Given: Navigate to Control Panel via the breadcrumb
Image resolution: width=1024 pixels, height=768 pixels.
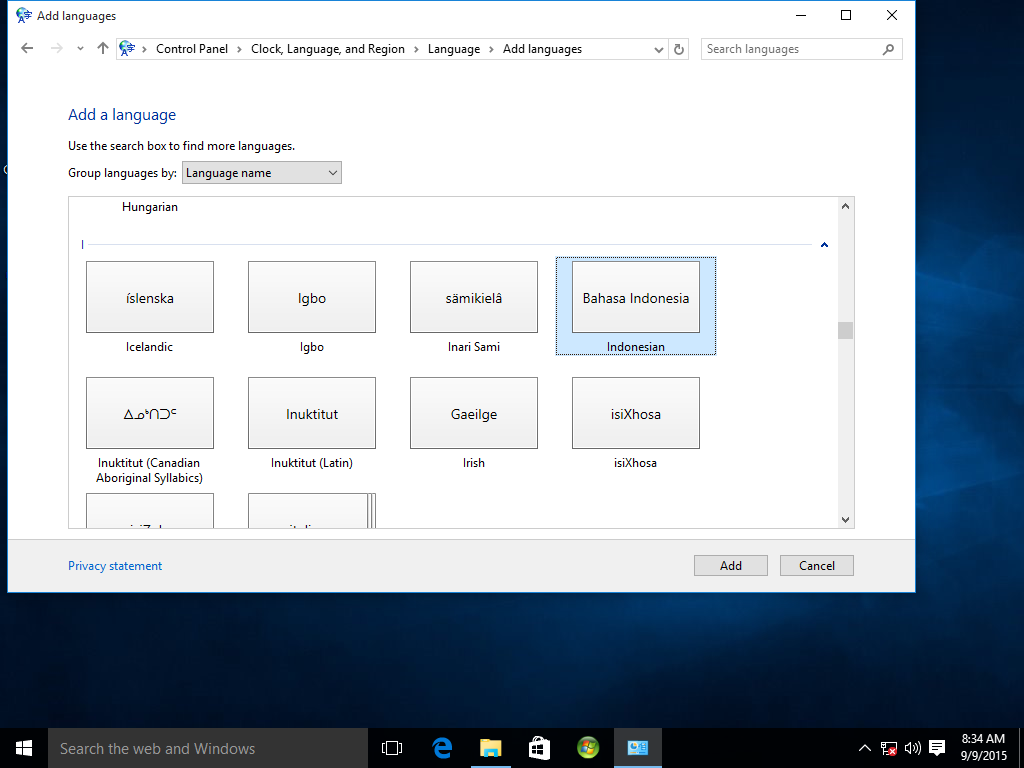Looking at the screenshot, I should click(192, 48).
